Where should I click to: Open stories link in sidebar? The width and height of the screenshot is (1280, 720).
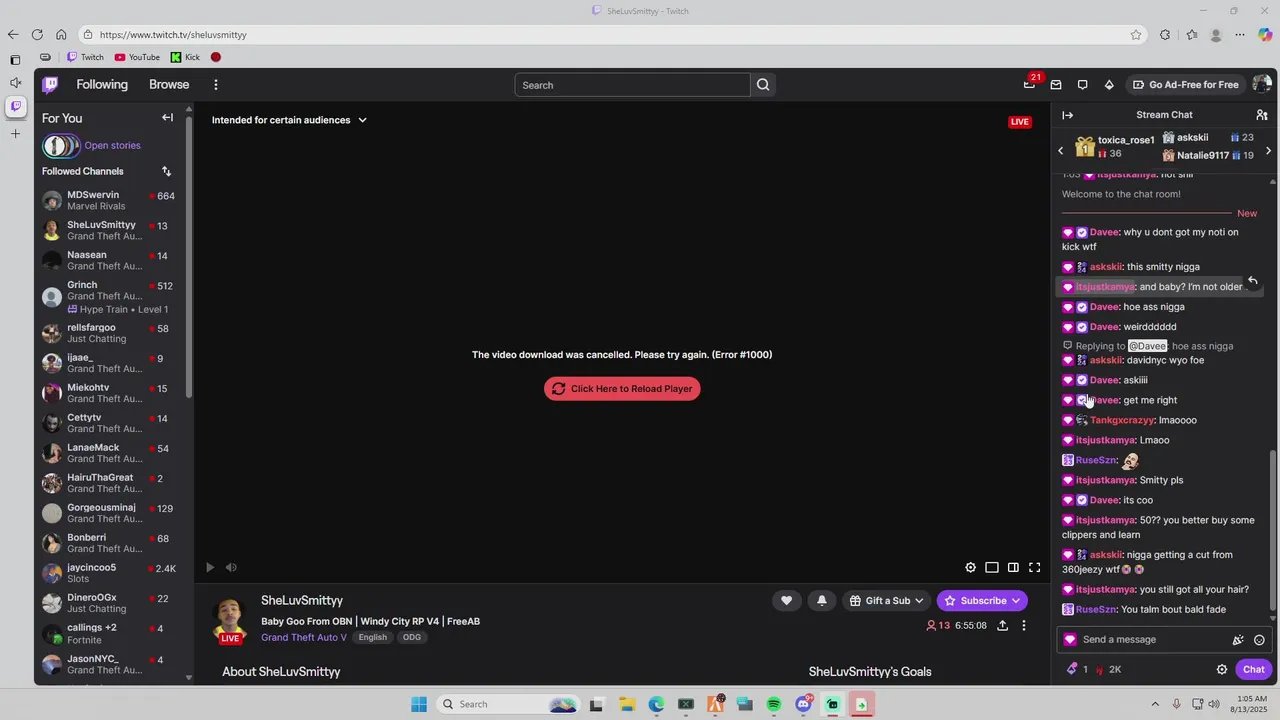[112, 146]
